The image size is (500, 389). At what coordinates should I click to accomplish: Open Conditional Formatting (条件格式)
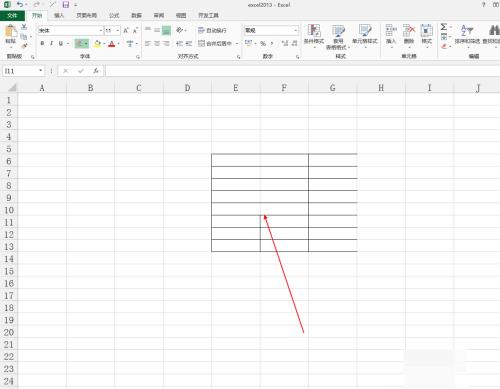[314, 36]
